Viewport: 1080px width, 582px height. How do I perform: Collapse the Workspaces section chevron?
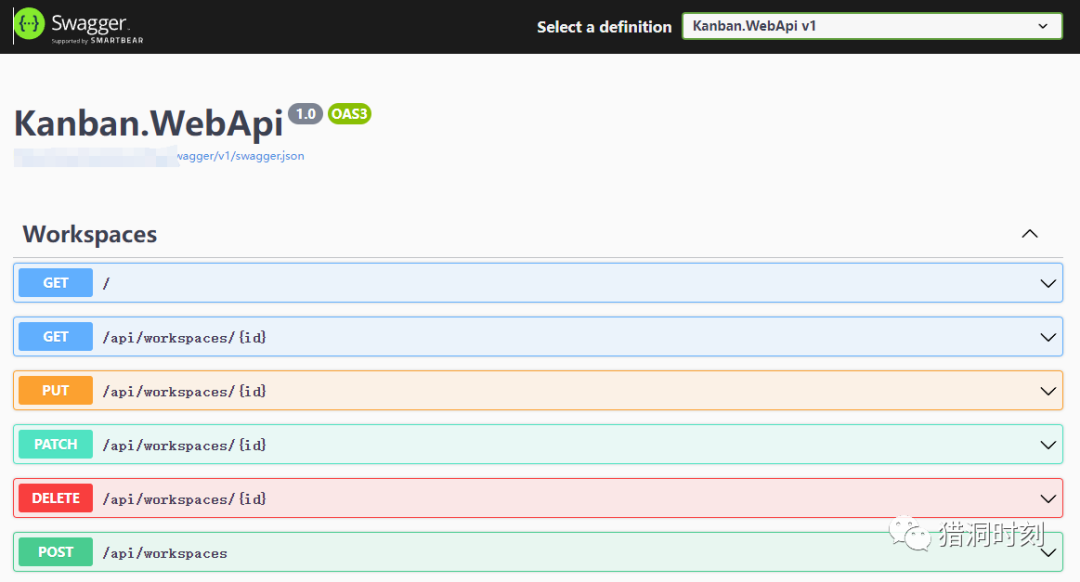coord(1030,234)
